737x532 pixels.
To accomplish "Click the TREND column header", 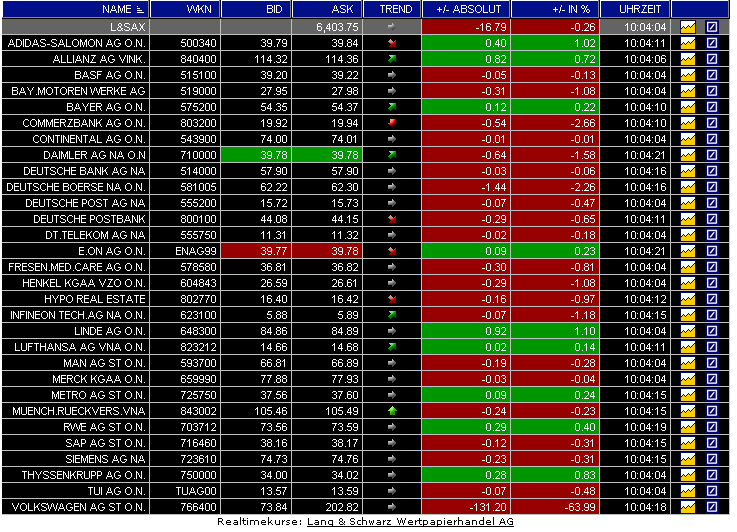I will pos(392,9).
